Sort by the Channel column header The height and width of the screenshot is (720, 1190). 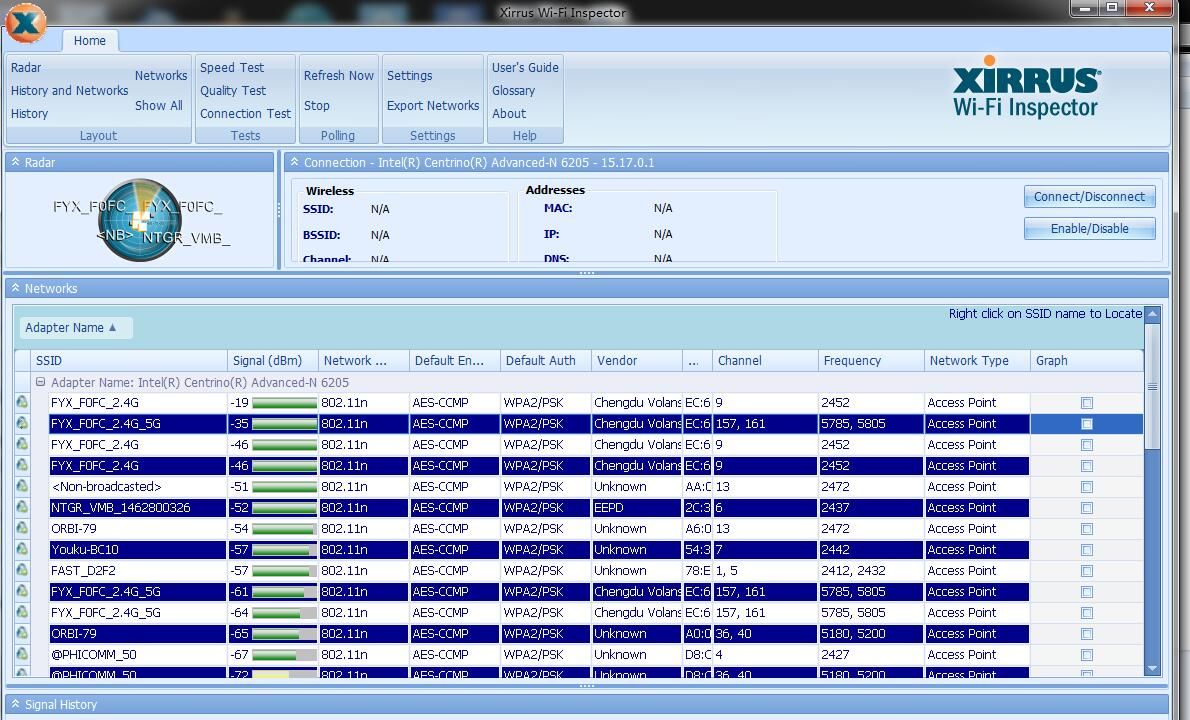[x=765, y=360]
